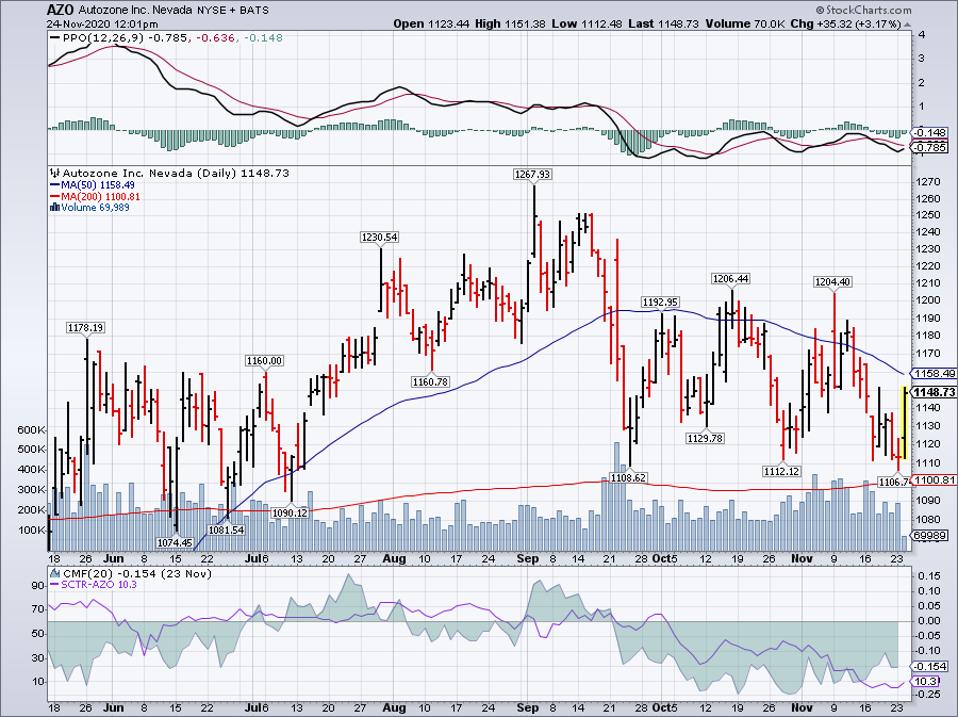Click the 1204.40 high price label
The image size is (958, 717).
coord(833,282)
